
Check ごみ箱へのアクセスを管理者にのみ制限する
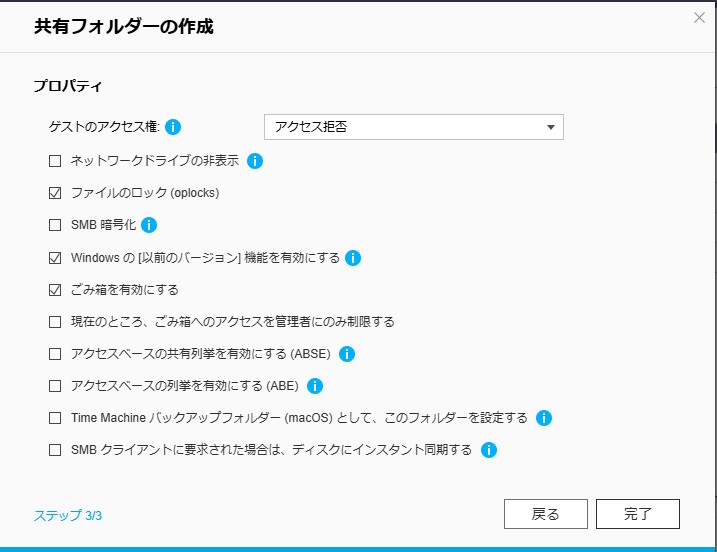coord(55,322)
